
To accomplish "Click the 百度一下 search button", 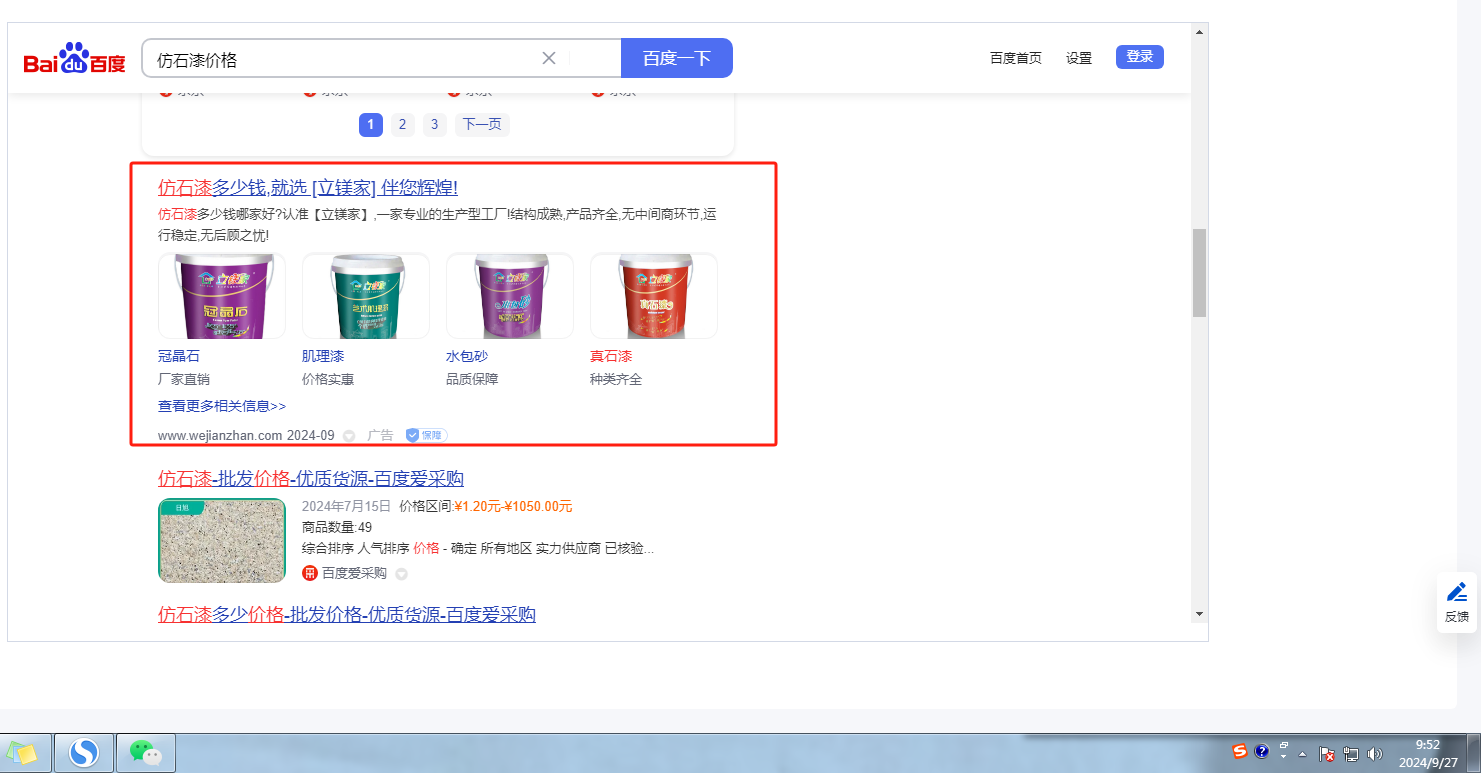I will [x=677, y=58].
